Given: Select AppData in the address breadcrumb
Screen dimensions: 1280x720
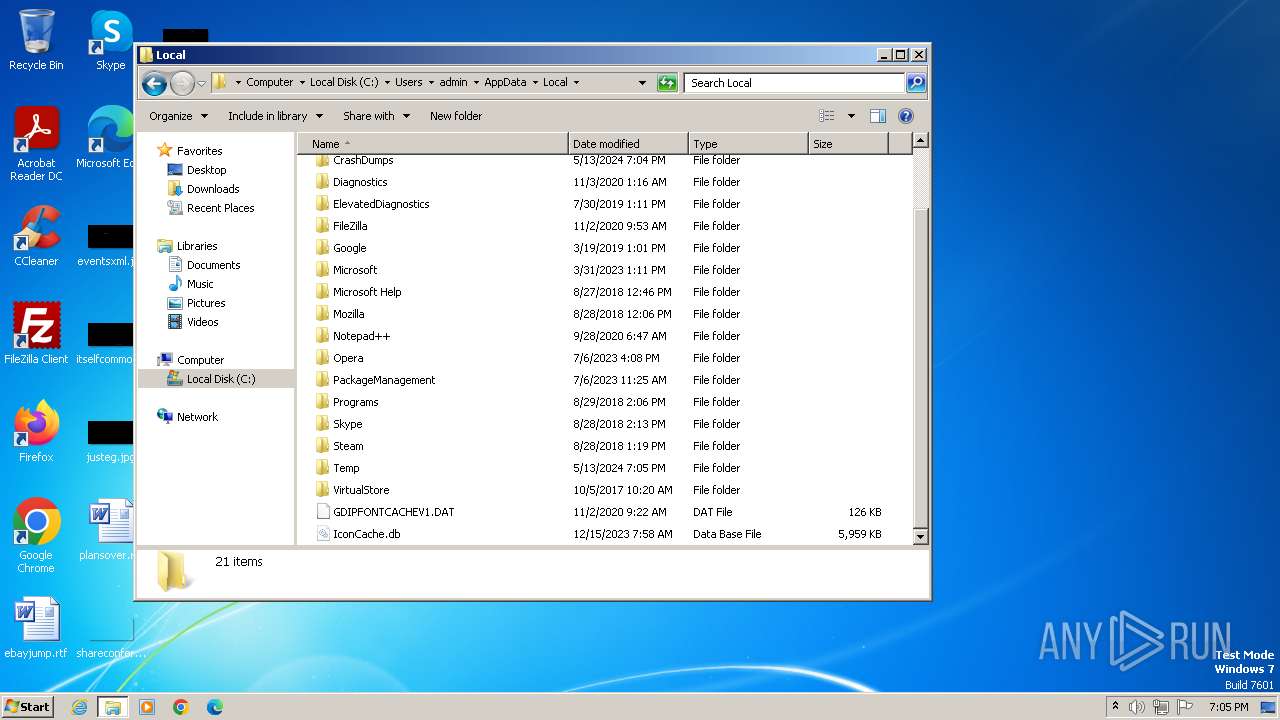Looking at the screenshot, I should (x=505, y=83).
